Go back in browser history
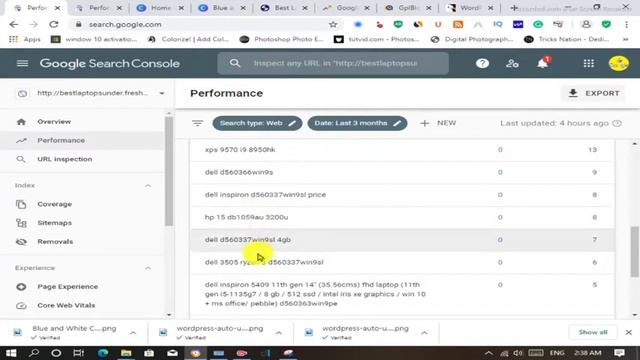Viewport: 640px width, 360px height. pos(13,24)
